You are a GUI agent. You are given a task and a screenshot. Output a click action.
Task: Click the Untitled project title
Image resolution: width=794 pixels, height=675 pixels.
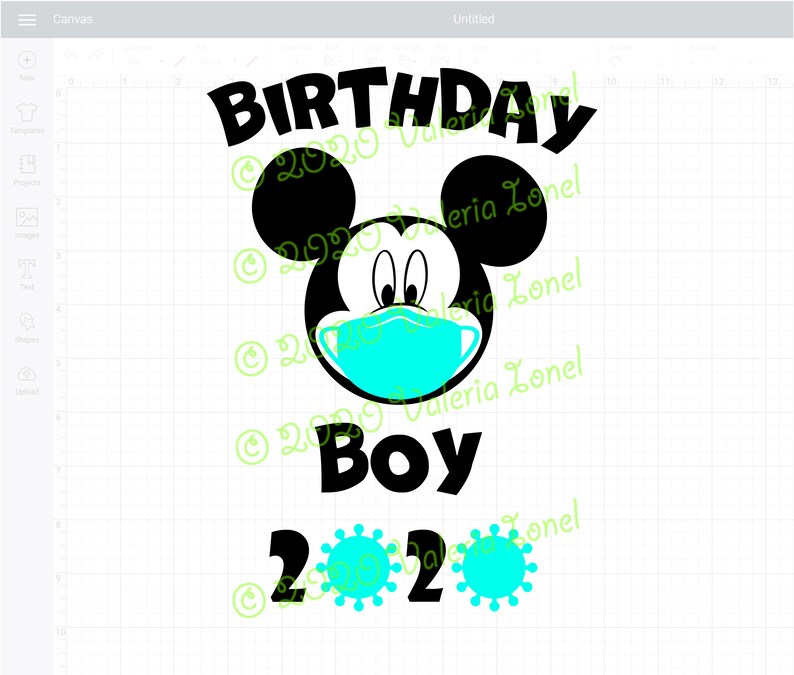(473, 19)
